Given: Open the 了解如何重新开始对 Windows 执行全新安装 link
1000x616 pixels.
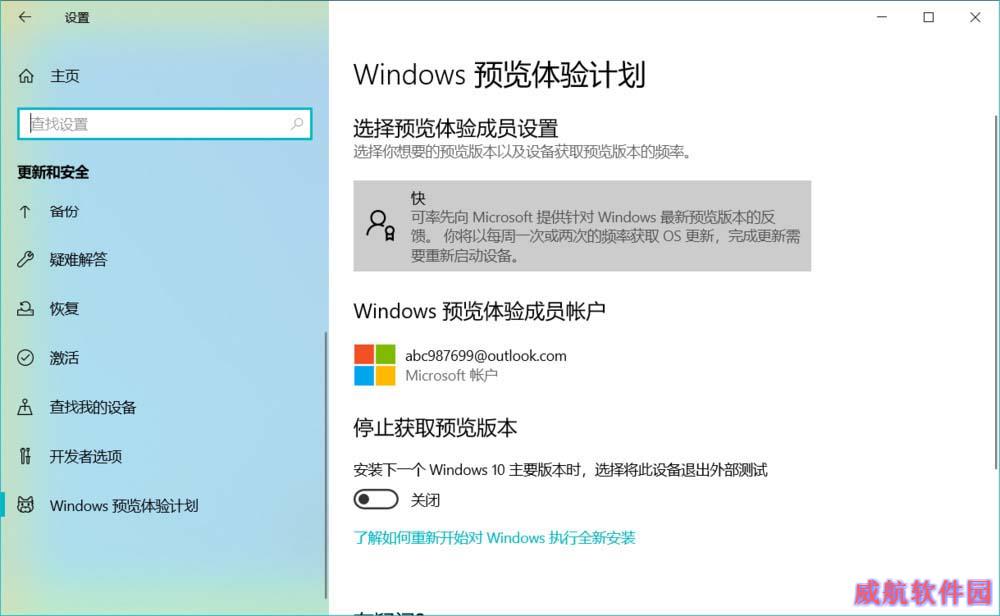Looking at the screenshot, I should coord(494,538).
